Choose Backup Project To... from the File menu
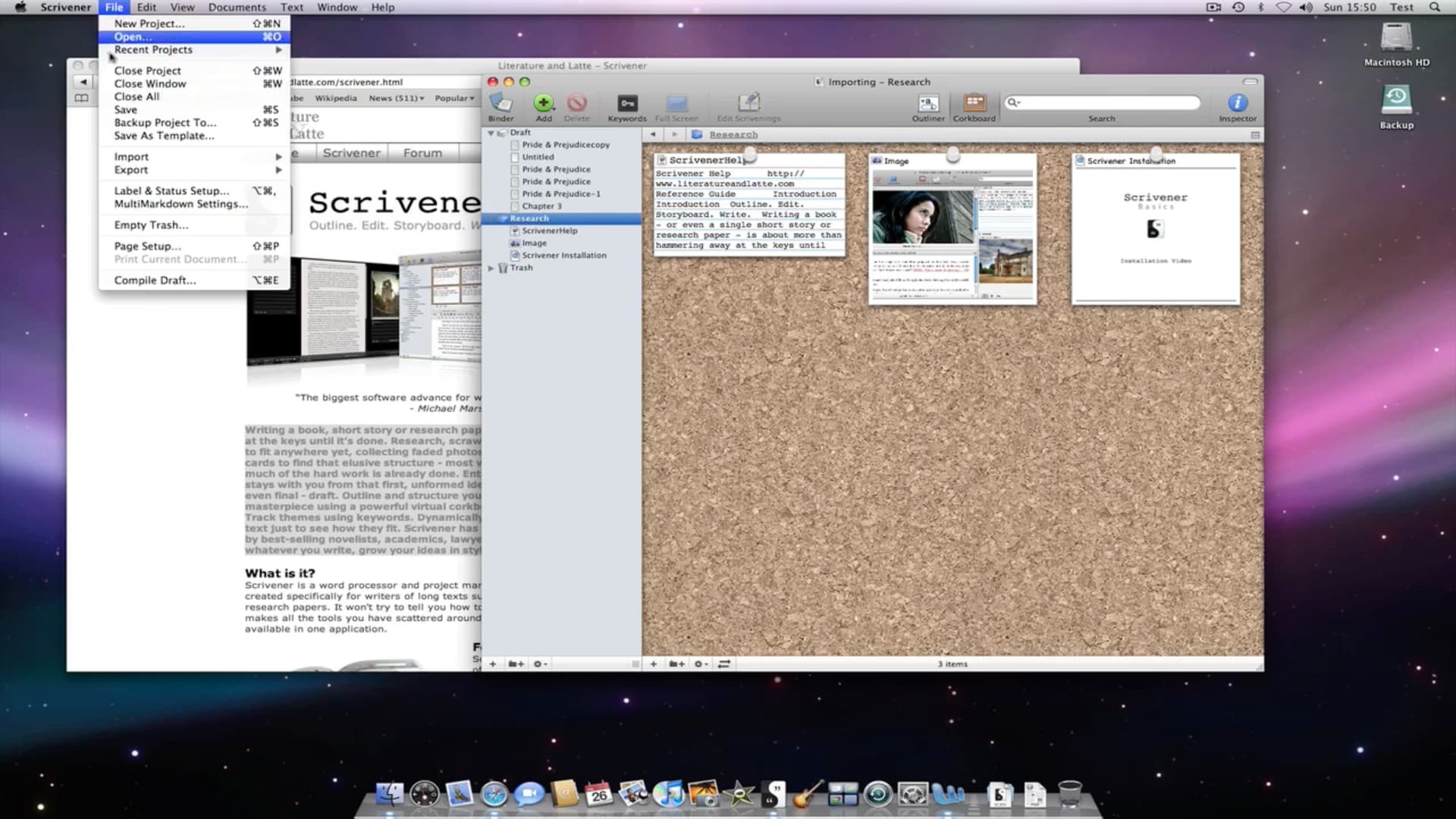The width and height of the screenshot is (1456, 819). [x=194, y=122]
